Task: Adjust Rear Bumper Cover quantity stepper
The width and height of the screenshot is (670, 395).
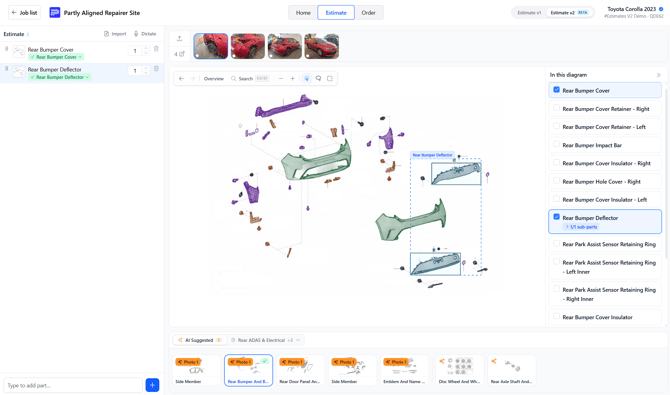Action: point(146,51)
